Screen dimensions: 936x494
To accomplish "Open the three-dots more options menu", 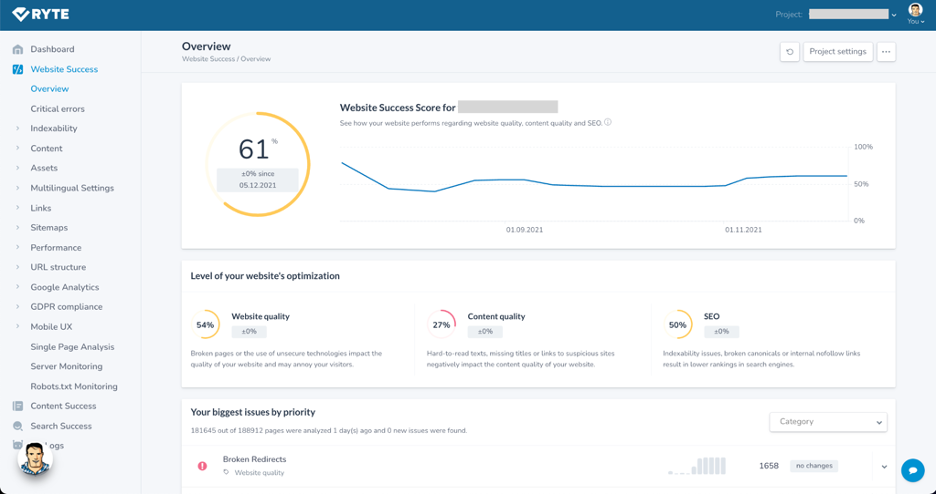I will tap(886, 52).
